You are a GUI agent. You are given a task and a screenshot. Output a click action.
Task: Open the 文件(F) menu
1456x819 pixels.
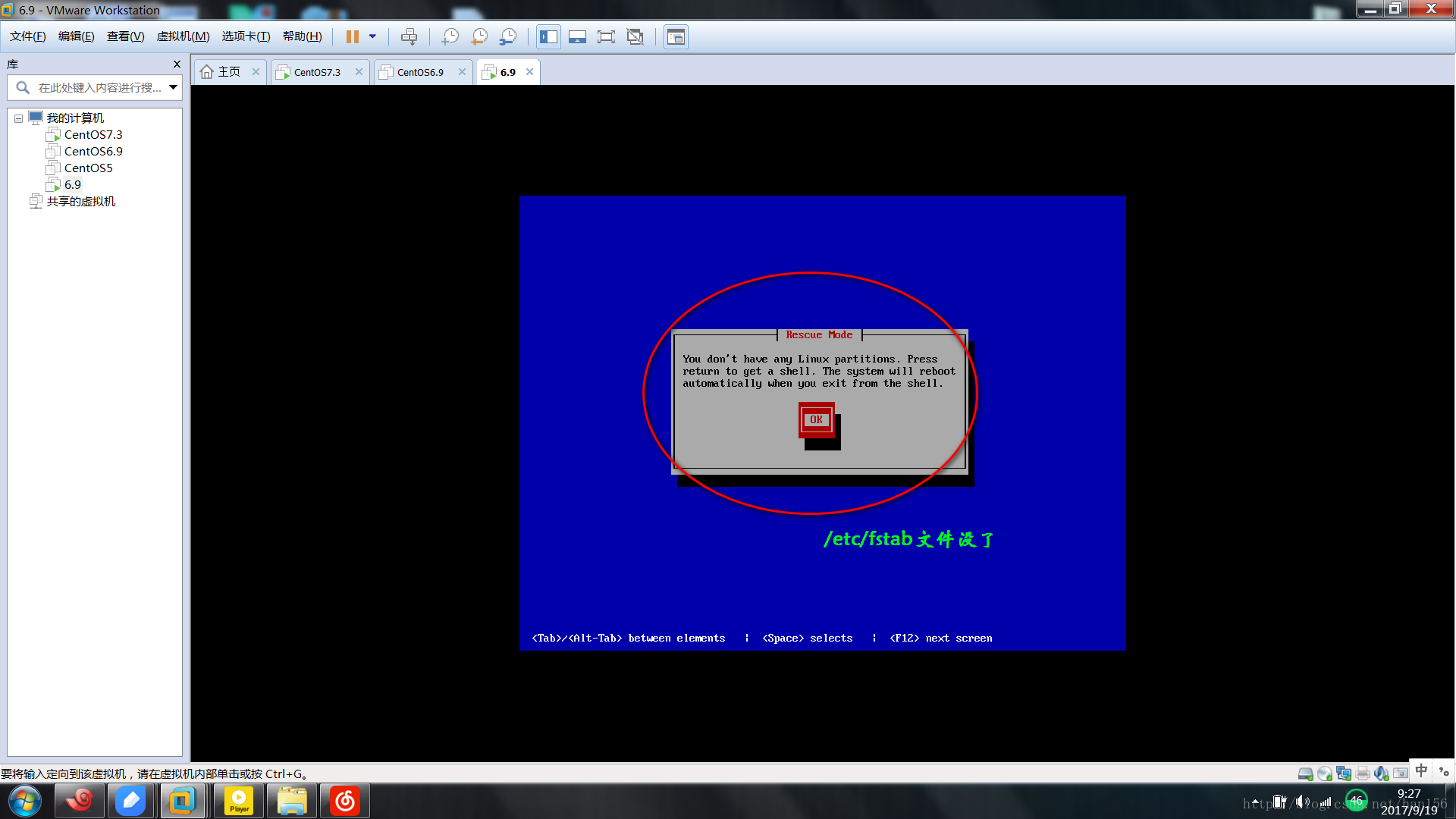[x=28, y=36]
